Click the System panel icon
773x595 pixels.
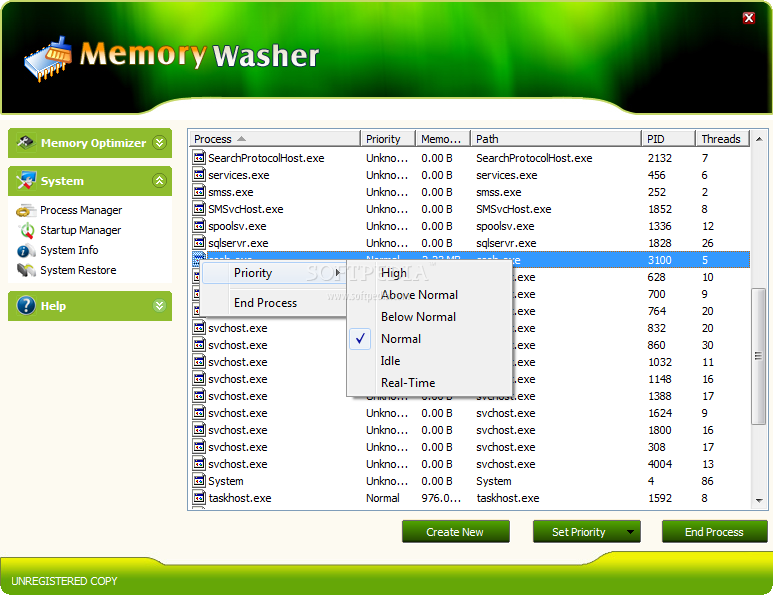[26, 181]
